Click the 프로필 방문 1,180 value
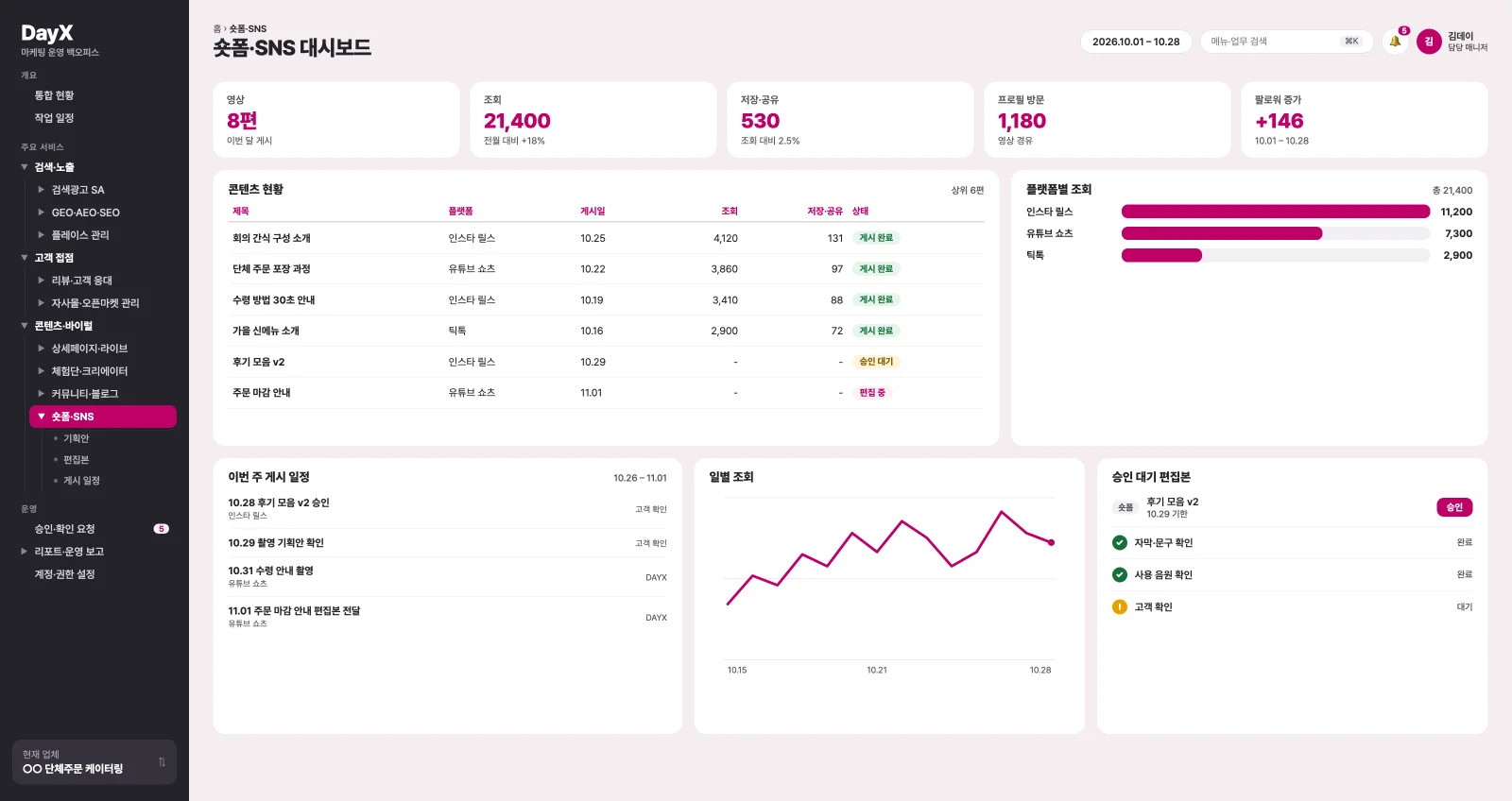This screenshot has width=1512, height=801. click(1022, 121)
